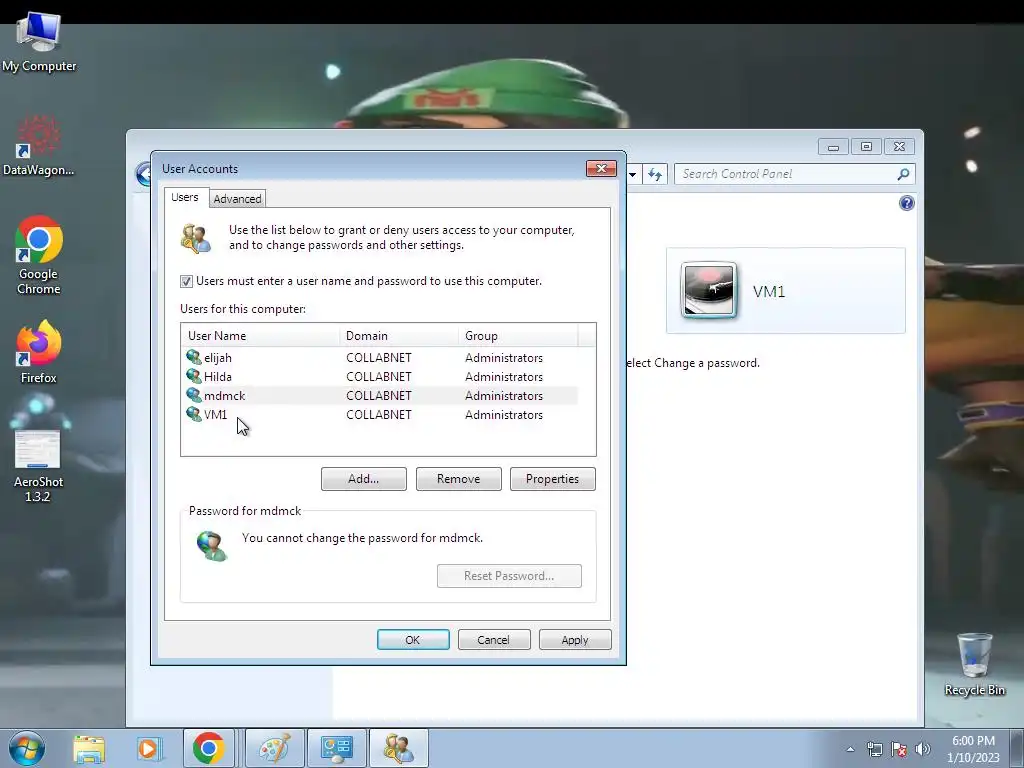Open File Explorer from taskbar
The image size is (1024, 768).
click(x=89, y=748)
